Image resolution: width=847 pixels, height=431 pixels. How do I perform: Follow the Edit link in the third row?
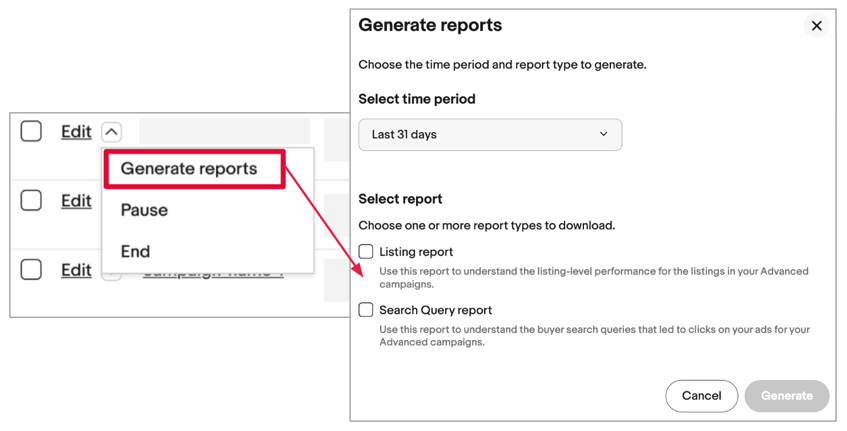pyautogui.click(x=76, y=270)
